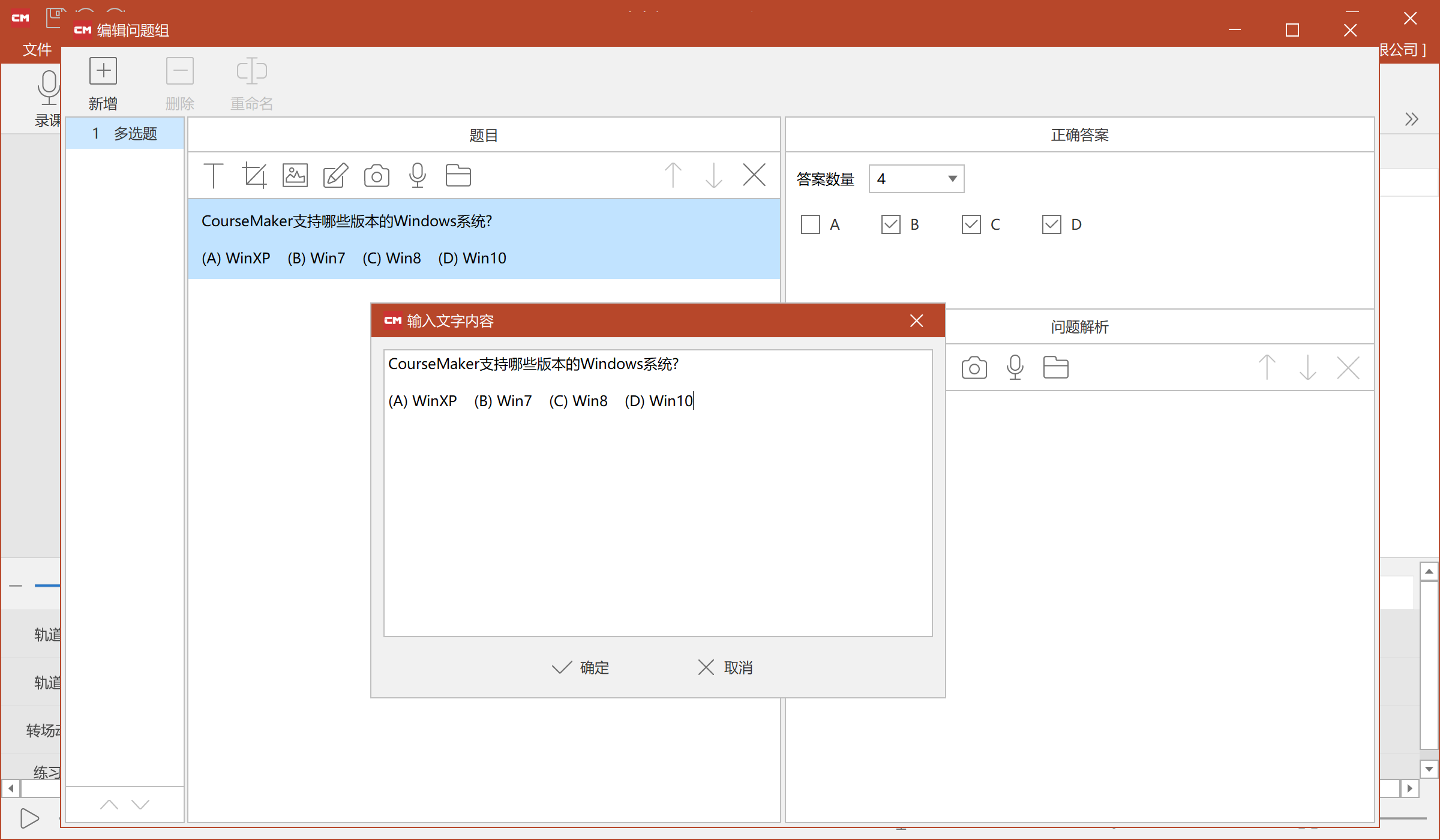1440x840 pixels.
Task: Uncheck answer option C
Action: point(971,224)
